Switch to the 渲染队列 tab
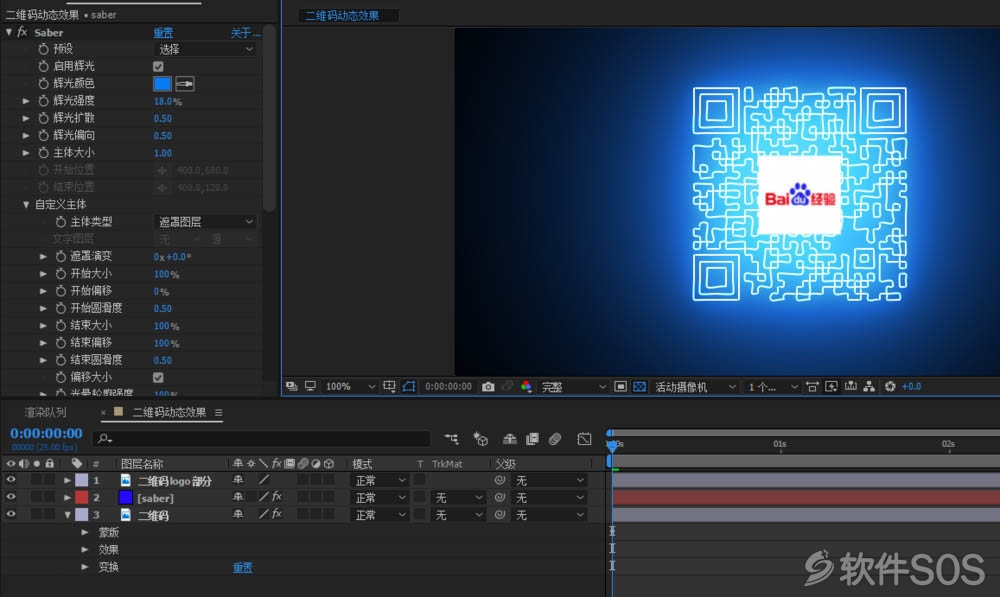 [45, 413]
